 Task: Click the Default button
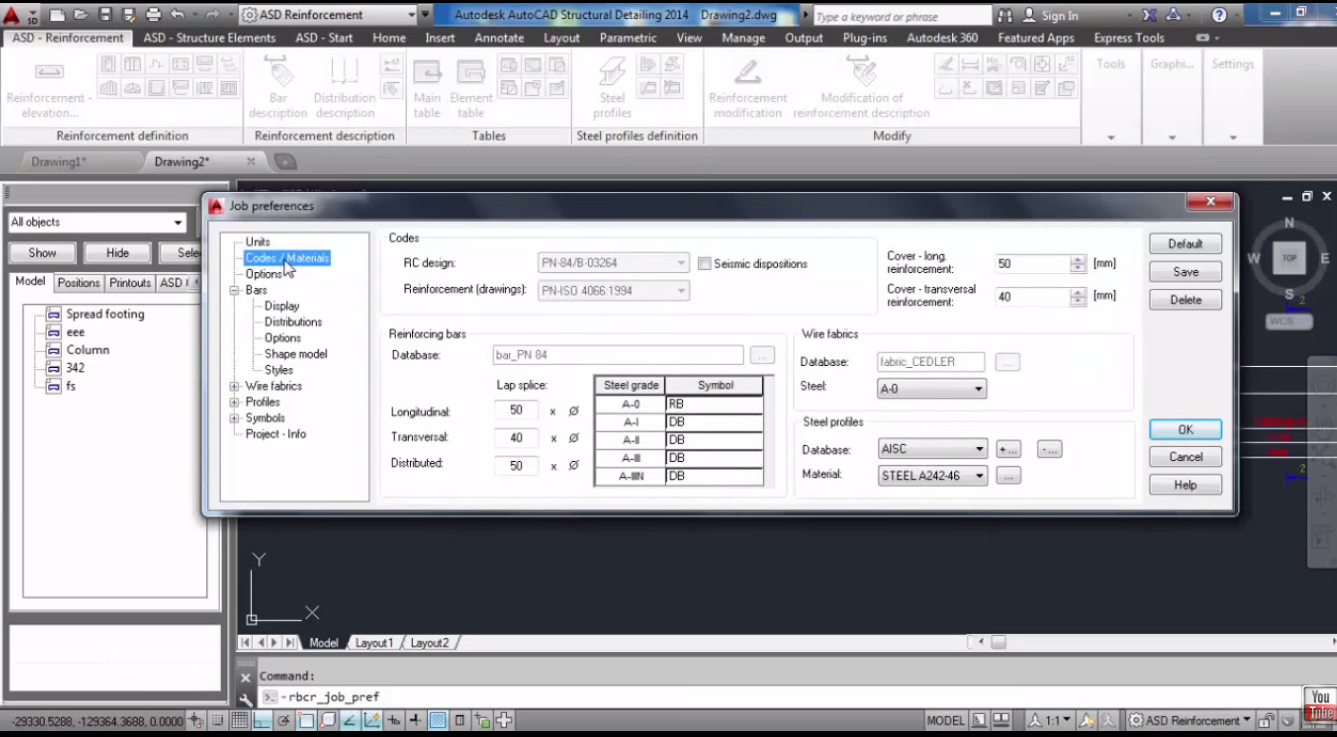point(1185,243)
